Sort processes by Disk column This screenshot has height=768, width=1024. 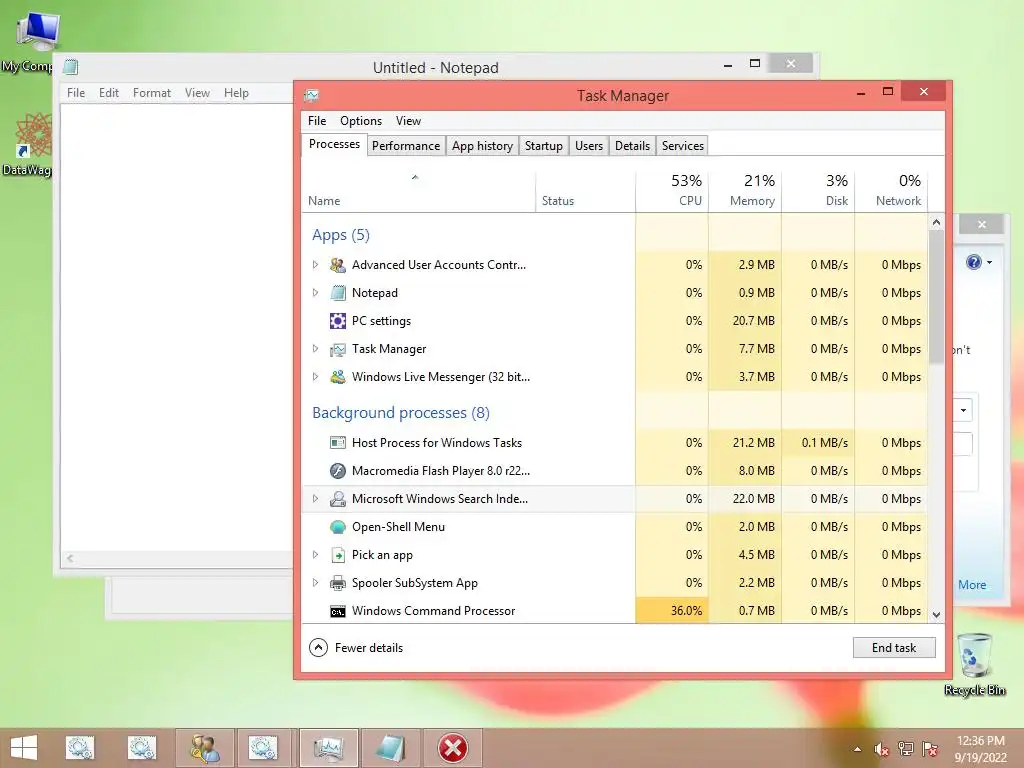818,191
